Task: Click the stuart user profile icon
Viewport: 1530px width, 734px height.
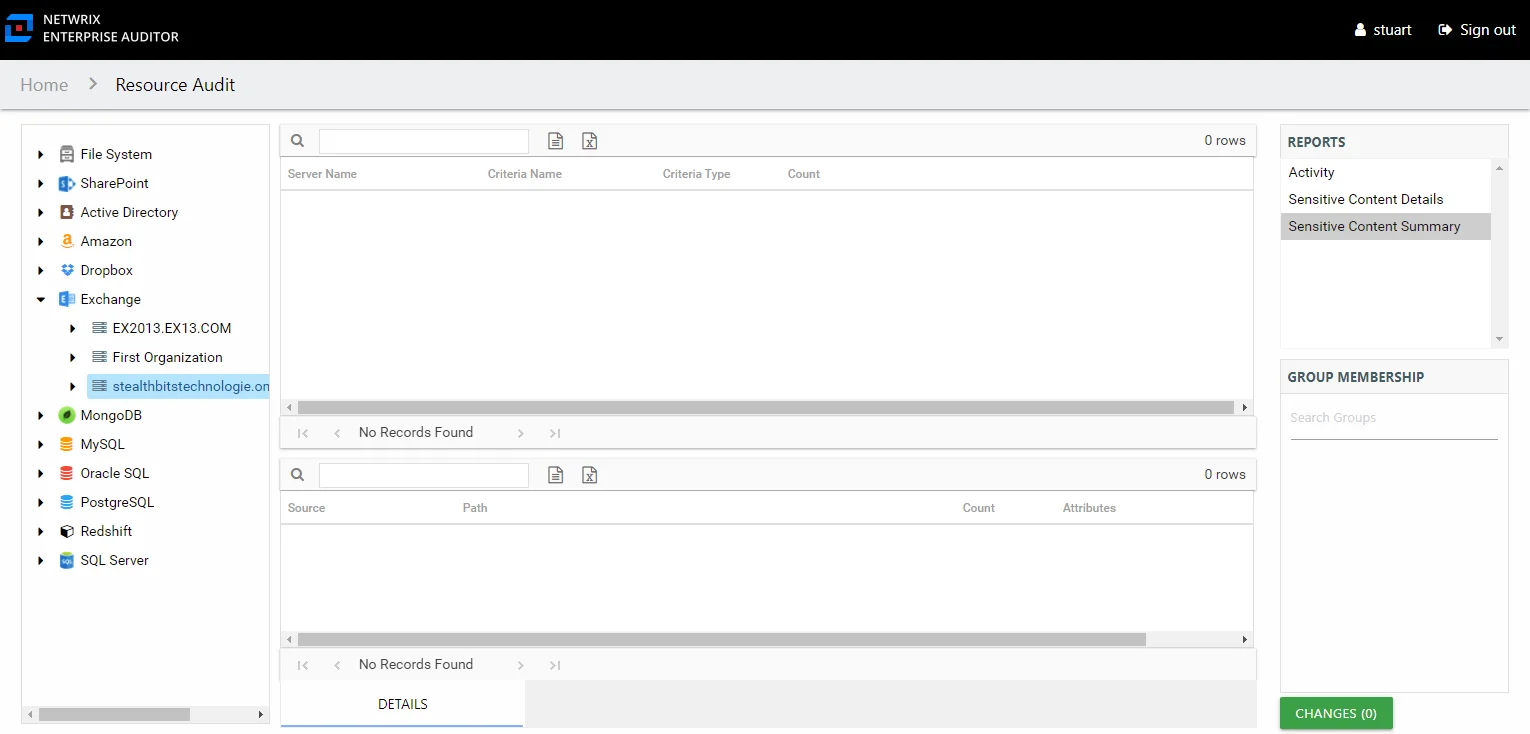Action: pyautogui.click(x=1360, y=30)
